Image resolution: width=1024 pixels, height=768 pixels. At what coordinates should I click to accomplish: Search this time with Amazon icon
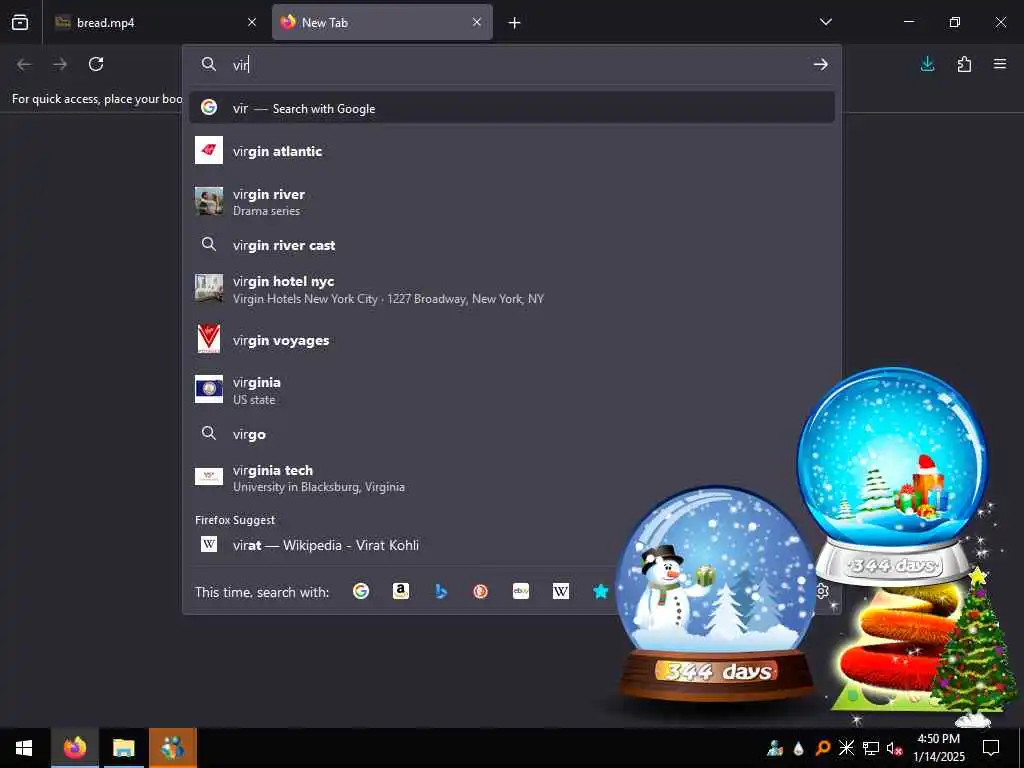coord(401,591)
